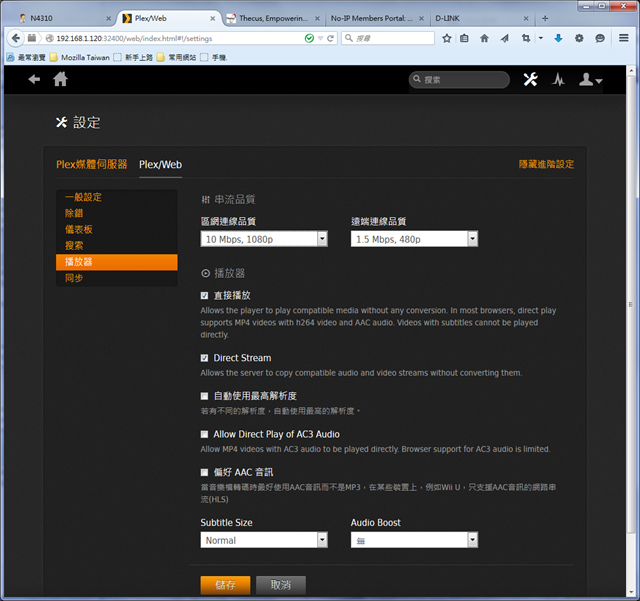640x601 pixels.
Task: Click the Plex search field
Action: [x=459, y=80]
